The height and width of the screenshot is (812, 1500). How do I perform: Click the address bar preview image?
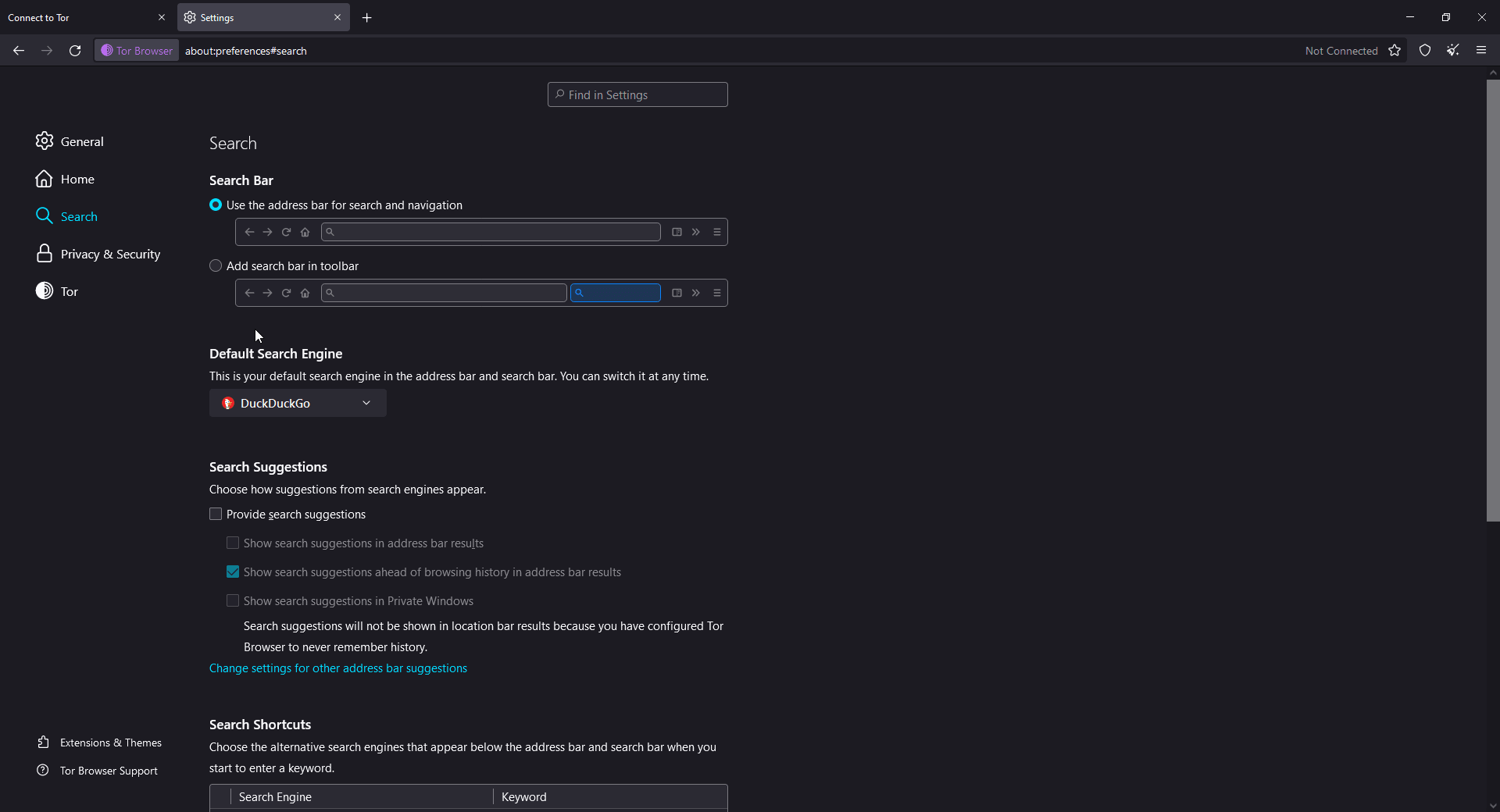pos(481,232)
